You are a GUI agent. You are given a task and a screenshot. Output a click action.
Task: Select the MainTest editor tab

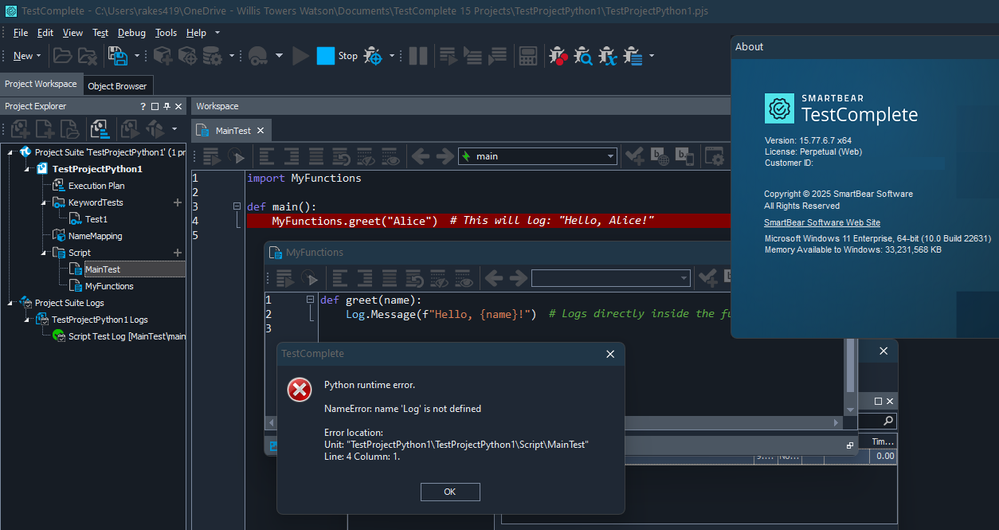(233, 131)
